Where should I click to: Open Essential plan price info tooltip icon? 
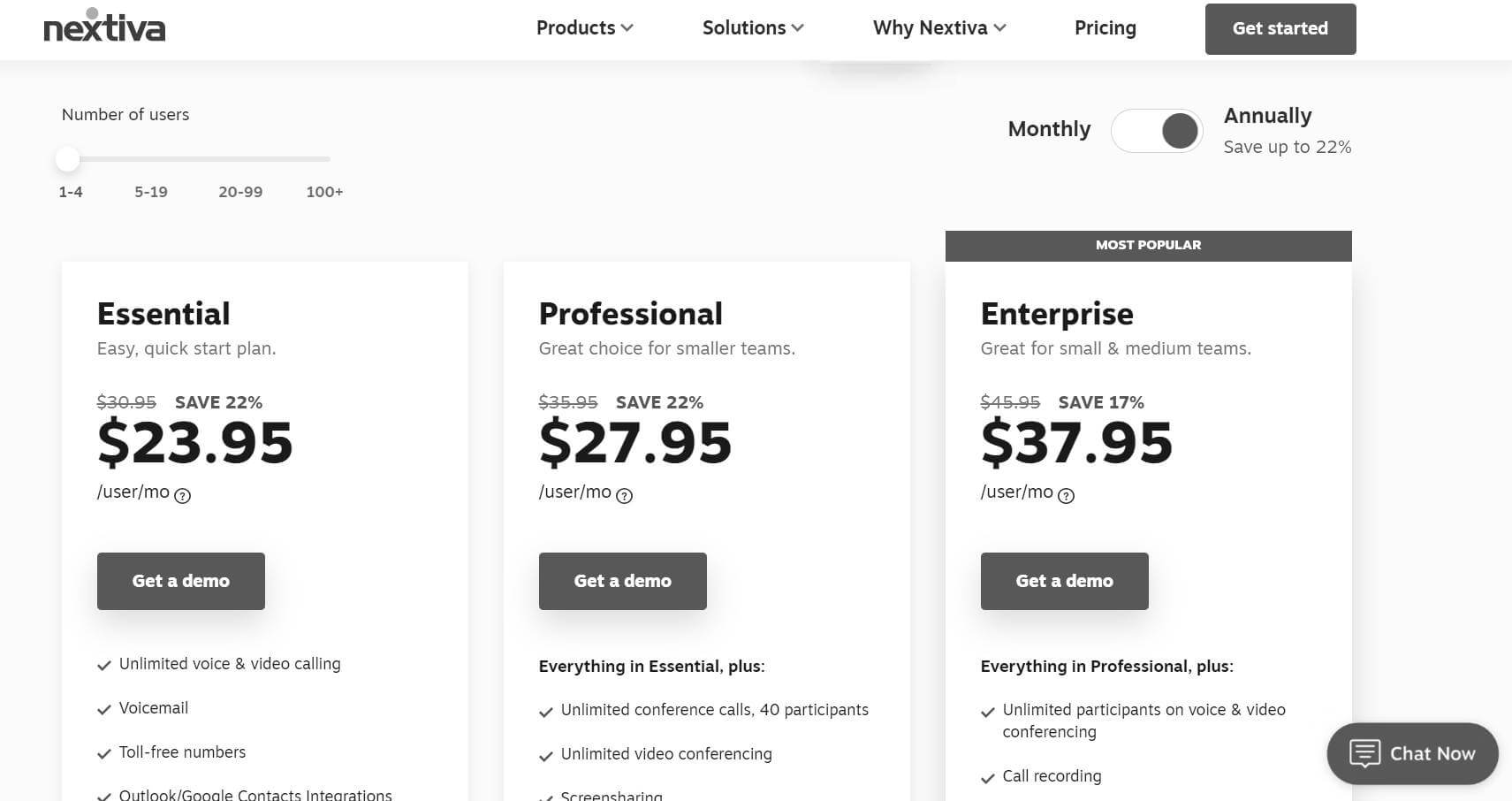[x=183, y=496]
